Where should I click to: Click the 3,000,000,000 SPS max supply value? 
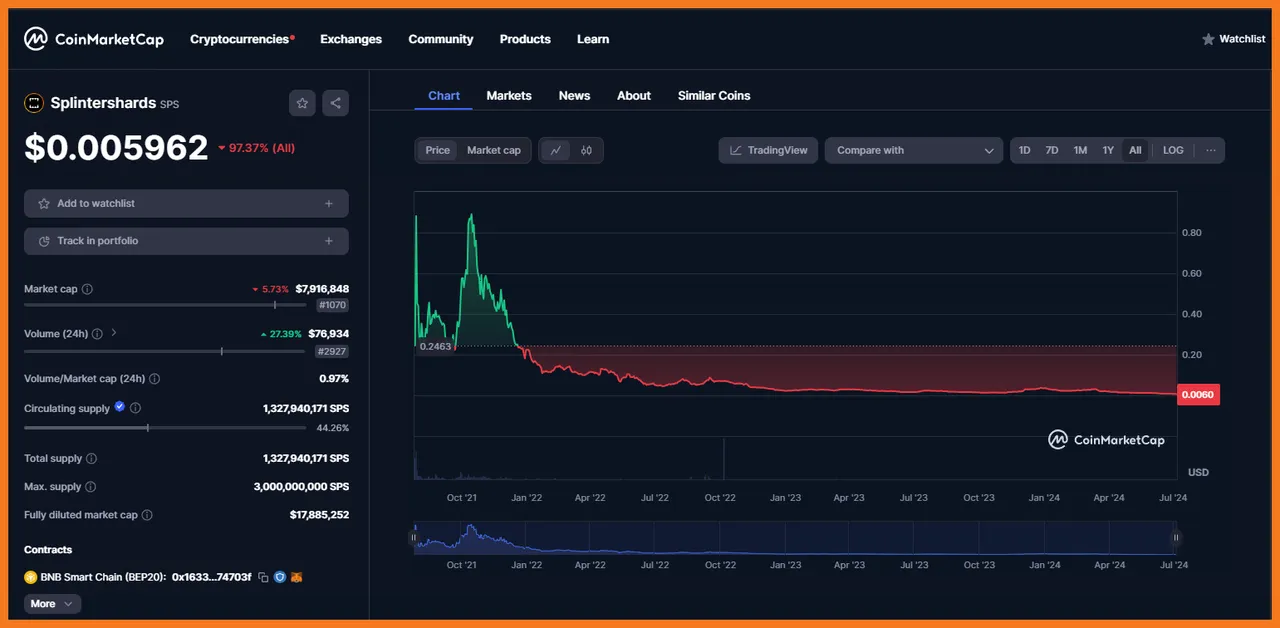[301, 487]
